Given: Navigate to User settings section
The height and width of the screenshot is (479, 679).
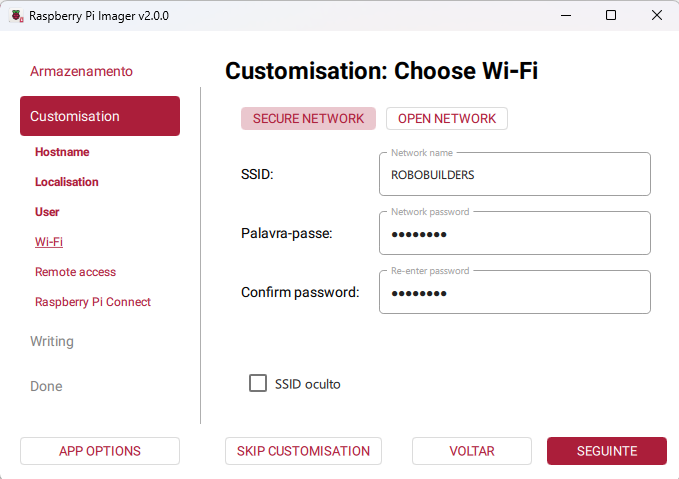Looking at the screenshot, I should (47, 212).
